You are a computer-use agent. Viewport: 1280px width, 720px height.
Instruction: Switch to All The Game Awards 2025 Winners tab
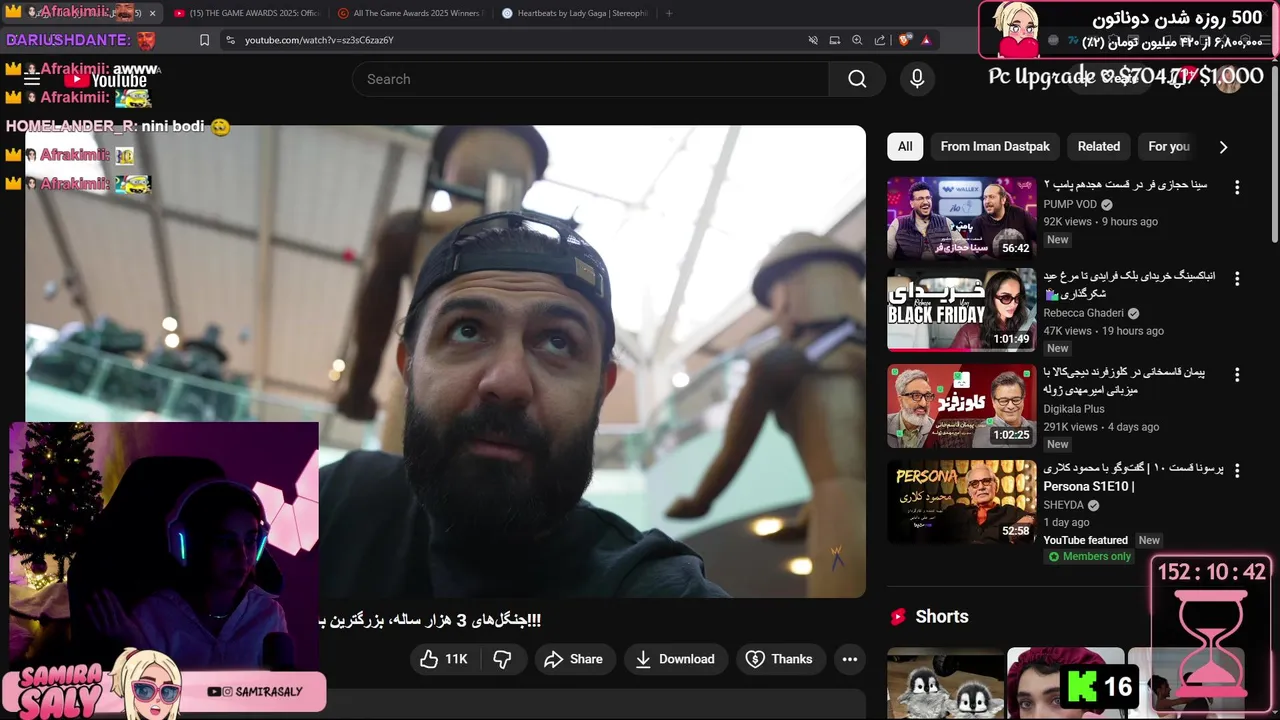(410, 13)
